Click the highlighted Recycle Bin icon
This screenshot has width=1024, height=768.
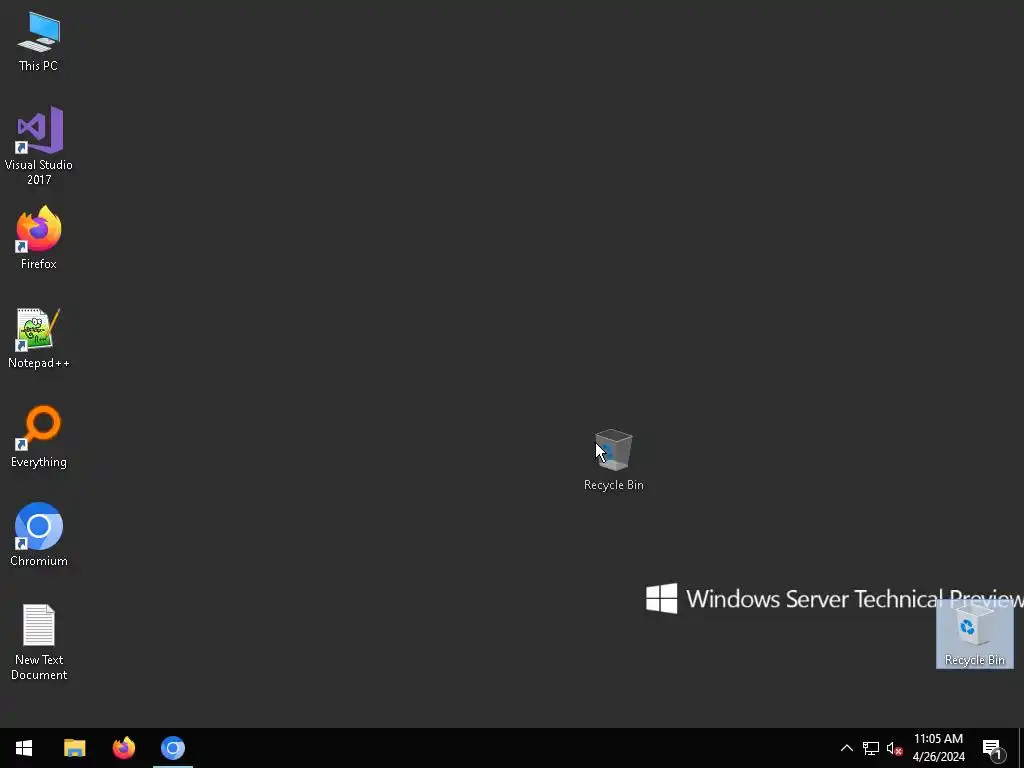(974, 634)
